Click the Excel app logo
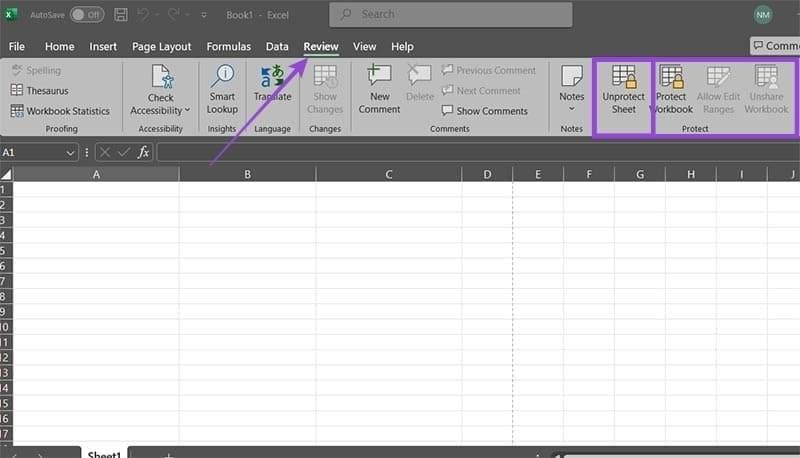The width and height of the screenshot is (800, 458). coord(10,14)
